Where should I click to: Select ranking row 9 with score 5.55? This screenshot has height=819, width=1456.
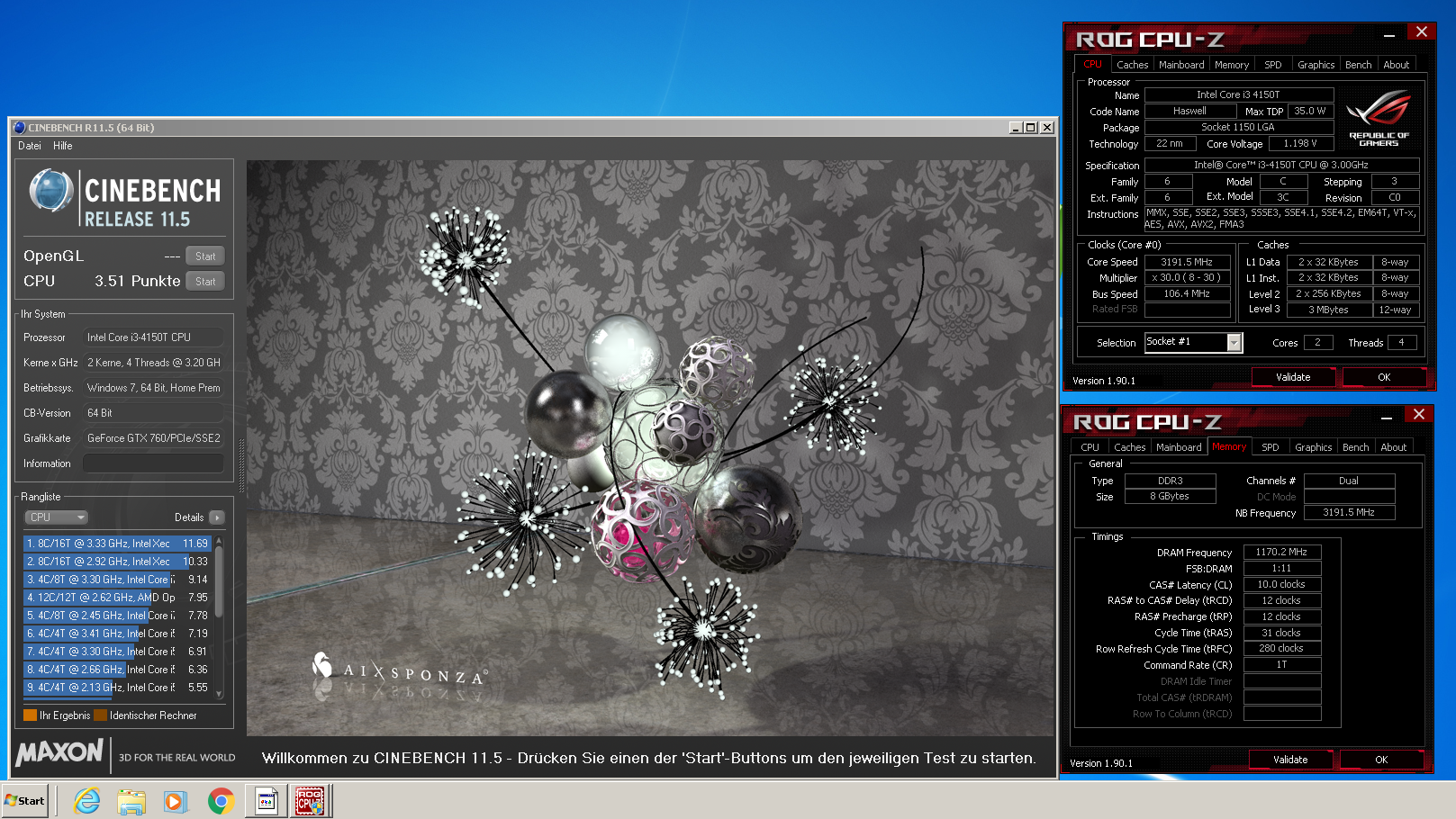tap(117, 688)
